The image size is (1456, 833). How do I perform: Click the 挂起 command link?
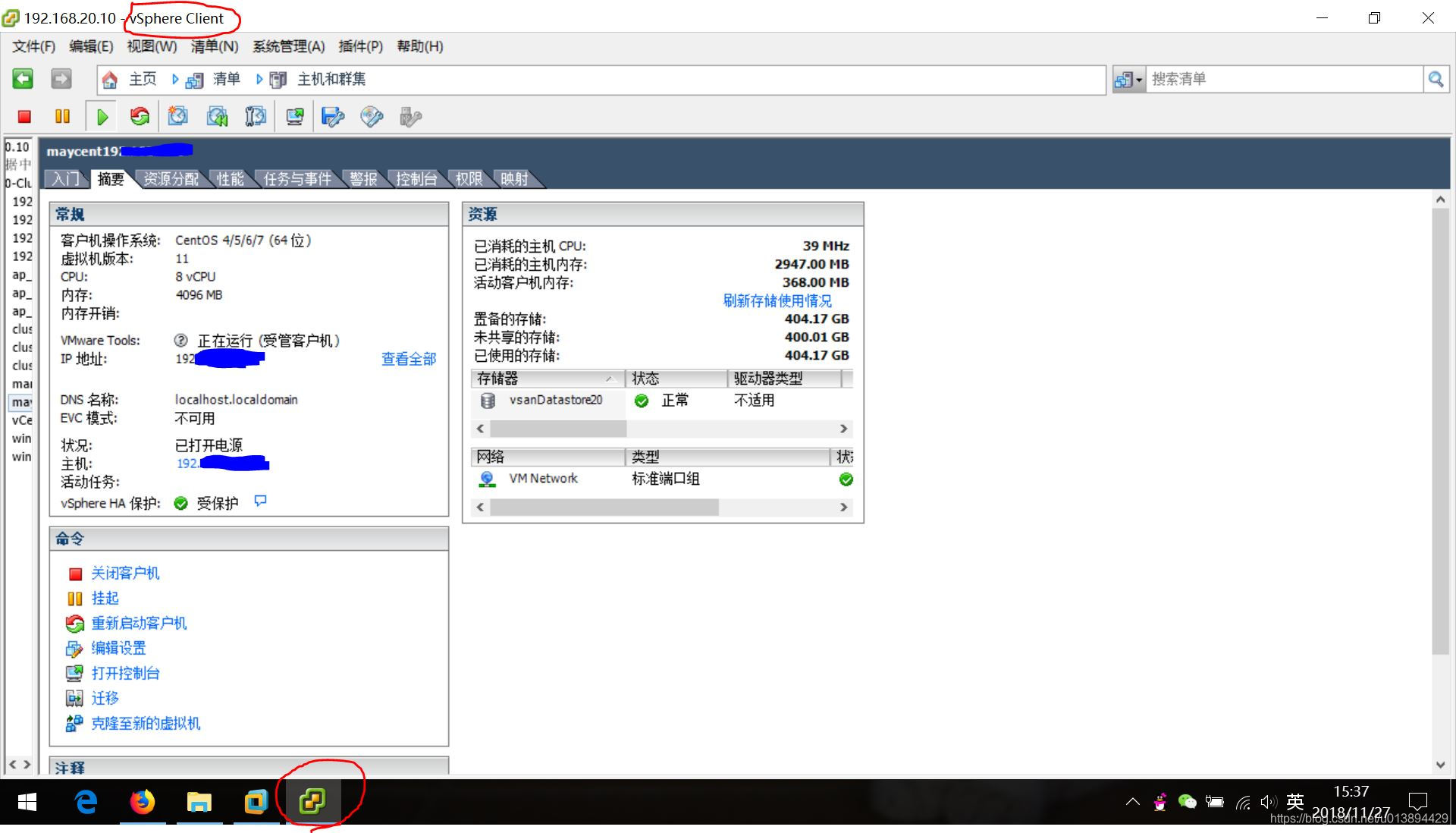pyautogui.click(x=105, y=598)
